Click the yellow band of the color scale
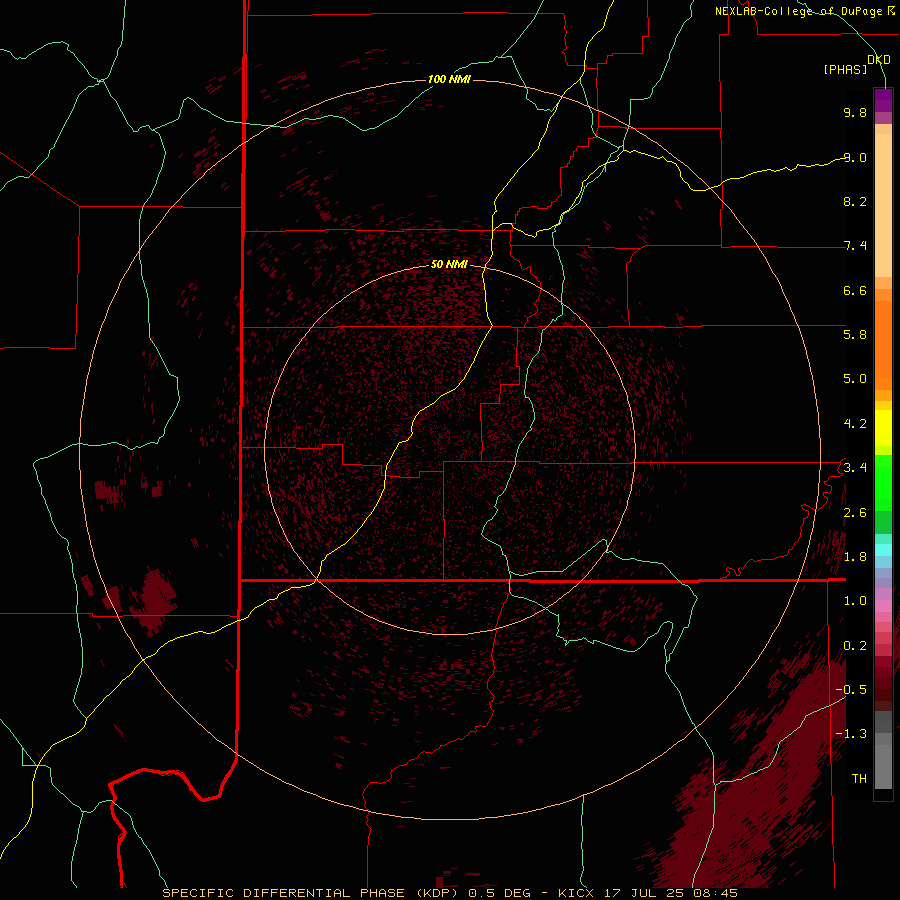This screenshot has height=900, width=900. pos(883,428)
